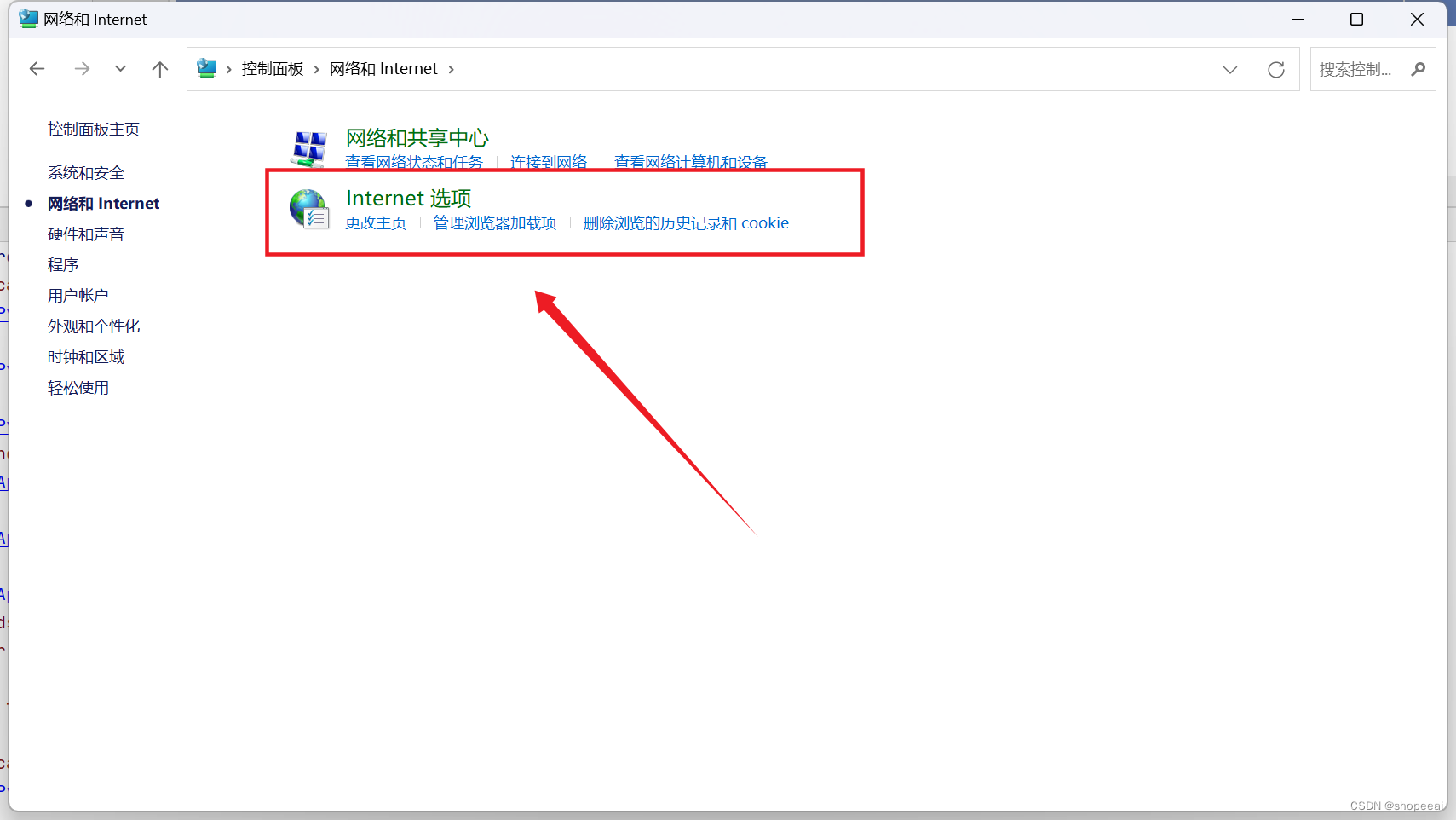Open 控制面板主页 from the sidebar

(x=94, y=129)
